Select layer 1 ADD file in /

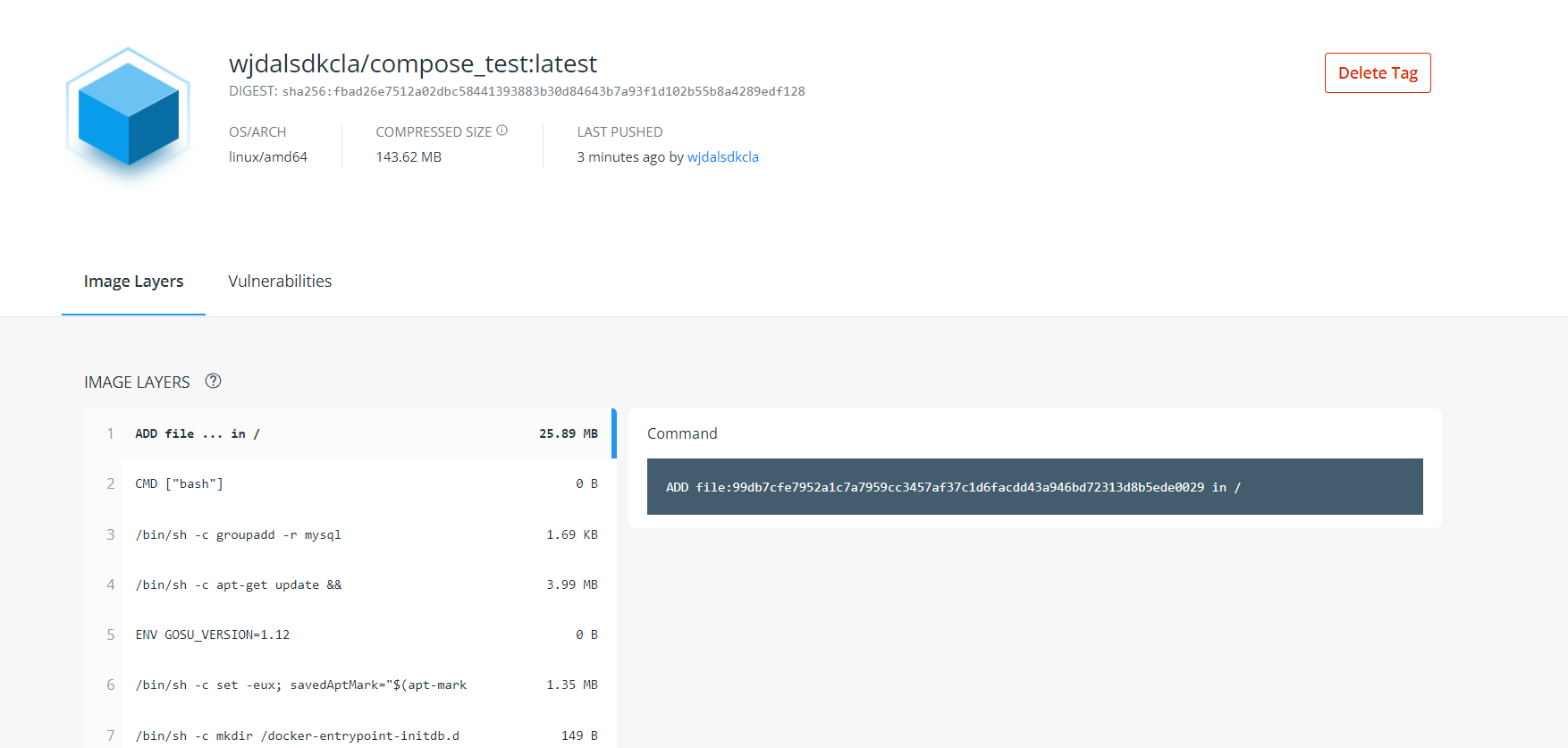pyautogui.click(x=350, y=433)
